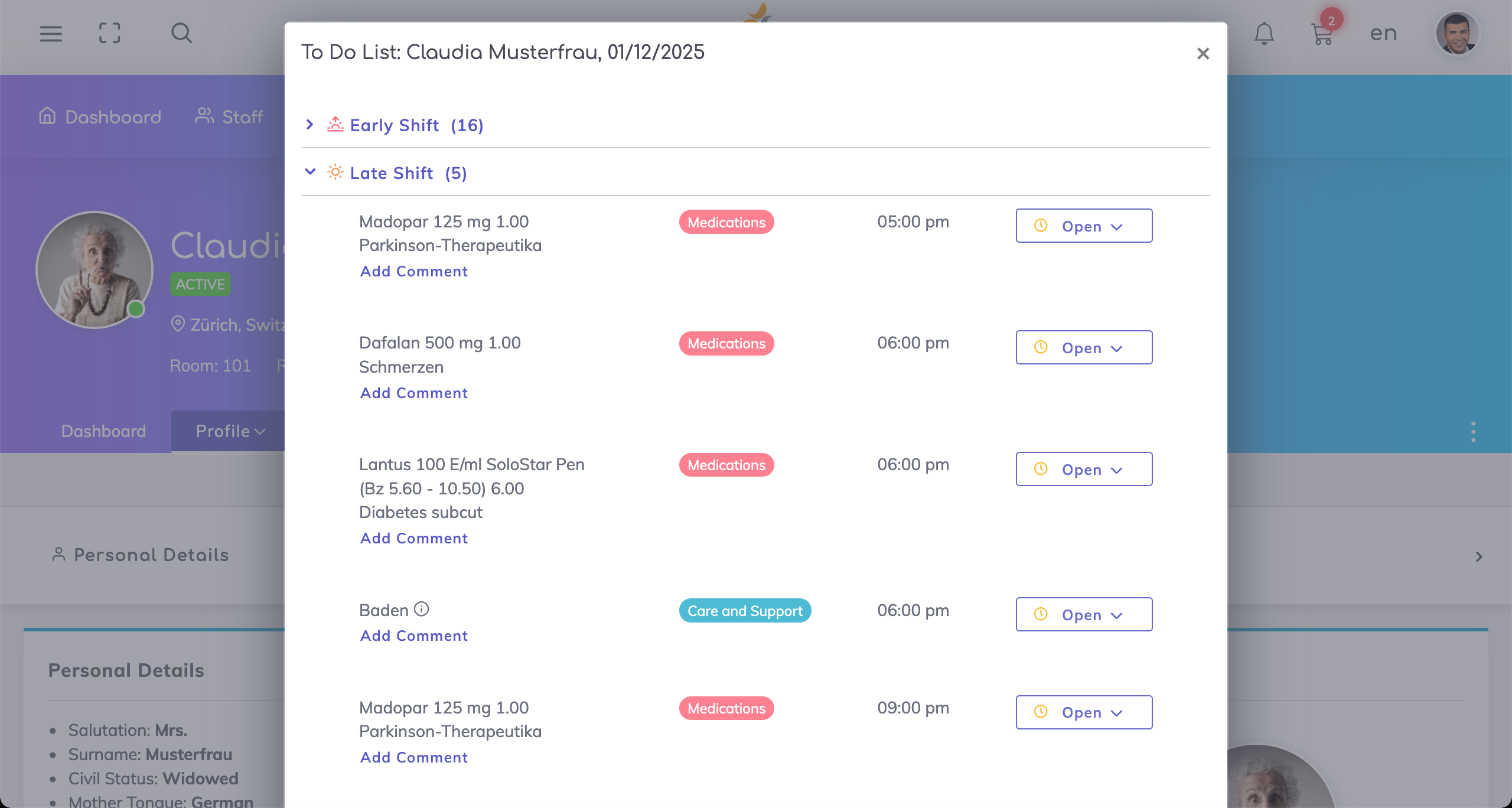Expand the Early Shift section
Screen dimensions: 1512x808
point(394,125)
